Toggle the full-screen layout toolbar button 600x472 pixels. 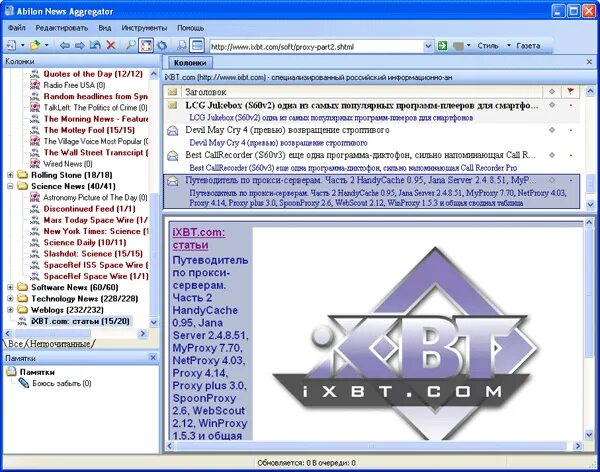[146, 46]
